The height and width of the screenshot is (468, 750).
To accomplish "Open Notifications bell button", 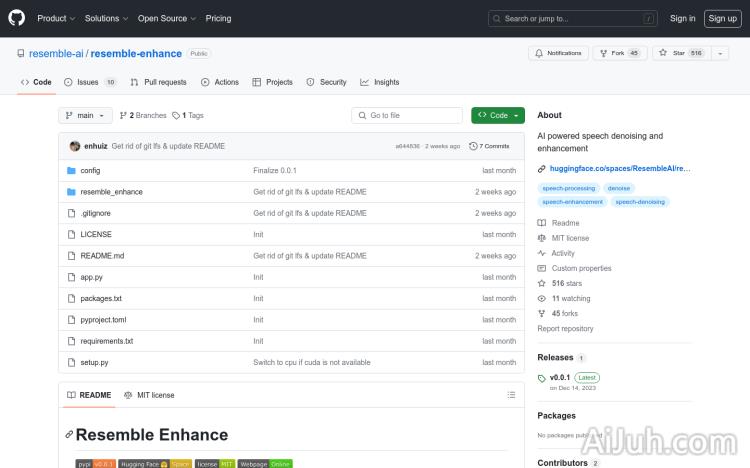I will click(x=558, y=53).
